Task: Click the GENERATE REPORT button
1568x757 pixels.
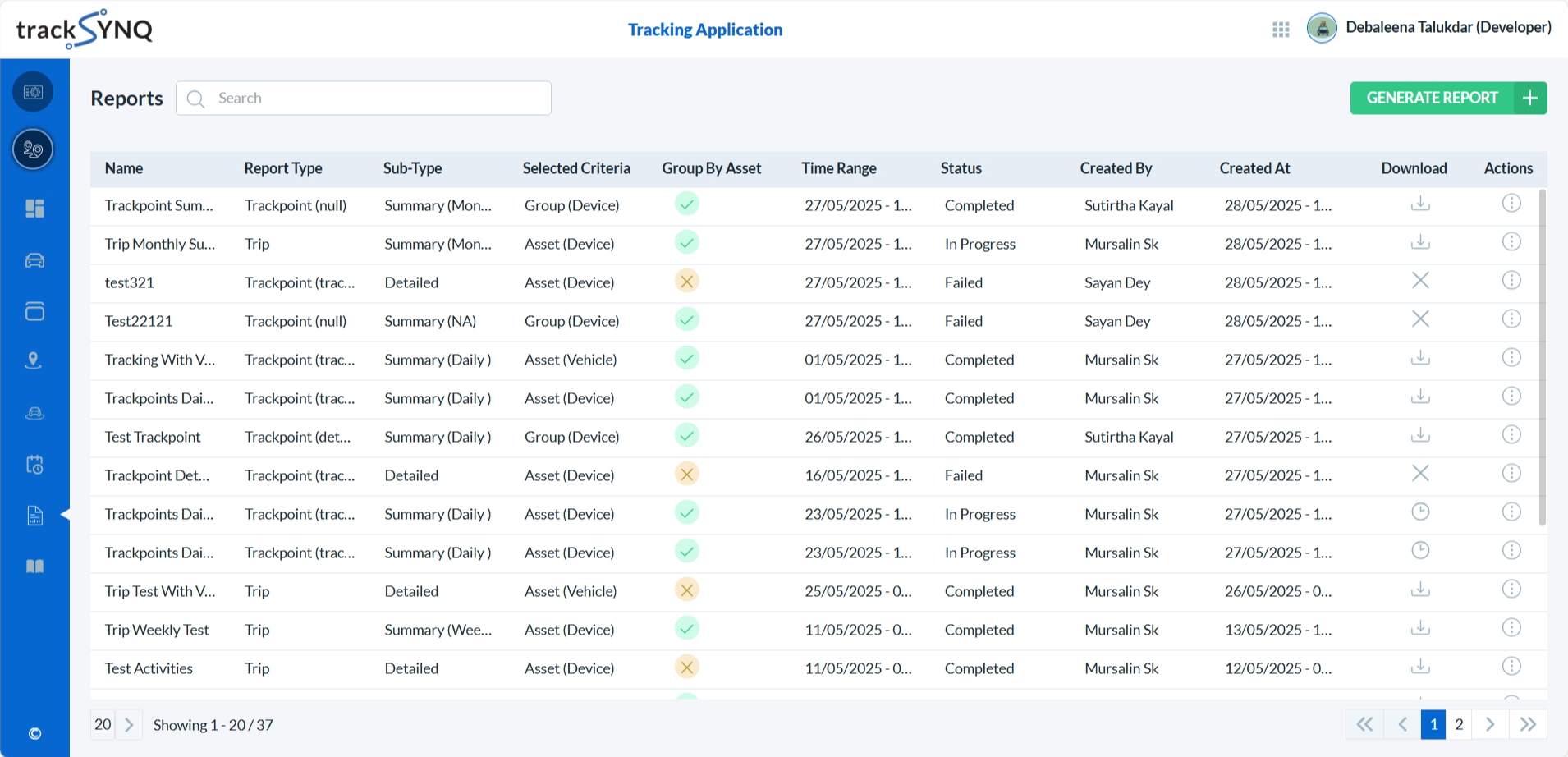Action: 1432,97
